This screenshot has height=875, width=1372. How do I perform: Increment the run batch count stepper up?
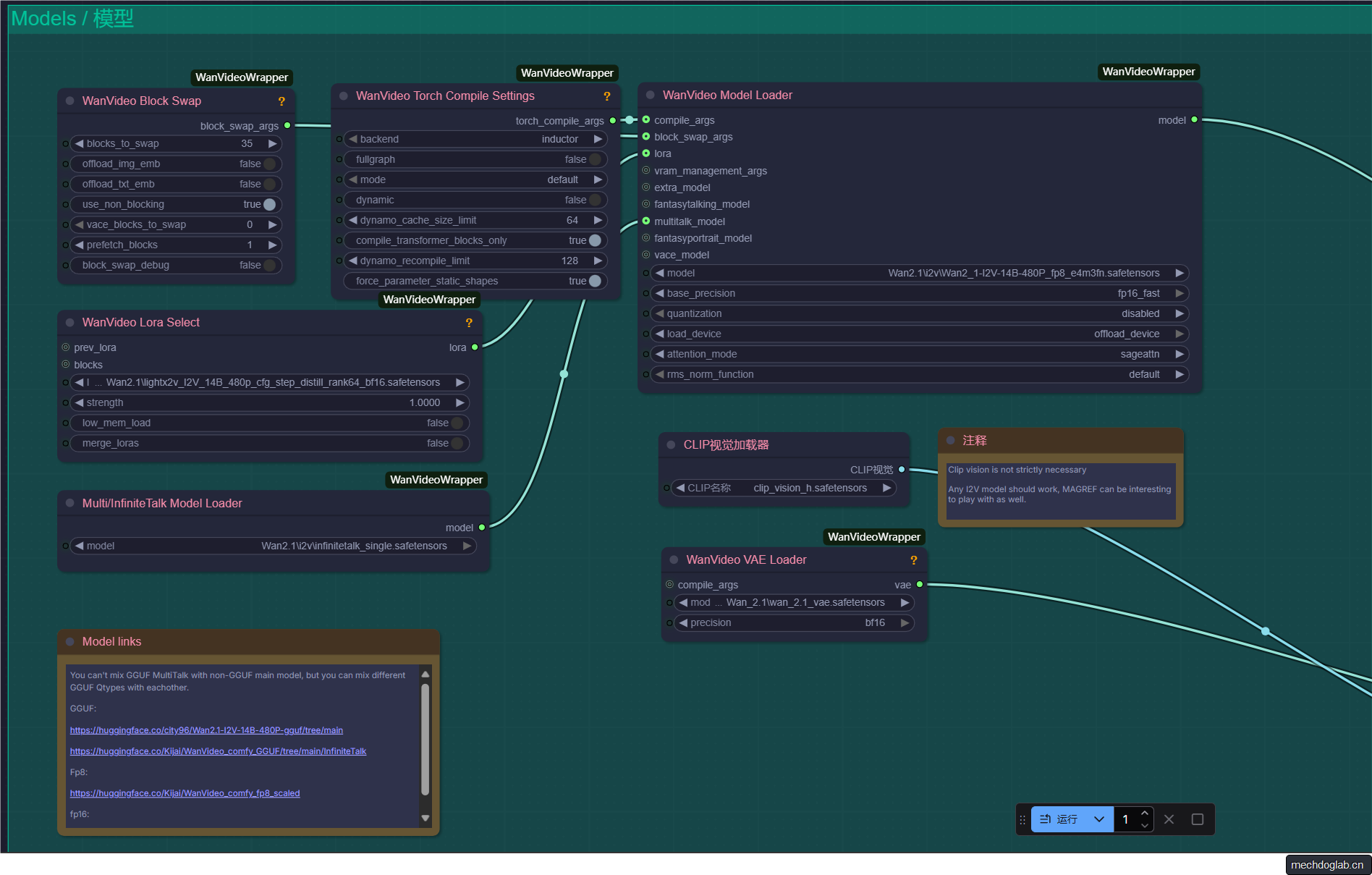click(1144, 813)
